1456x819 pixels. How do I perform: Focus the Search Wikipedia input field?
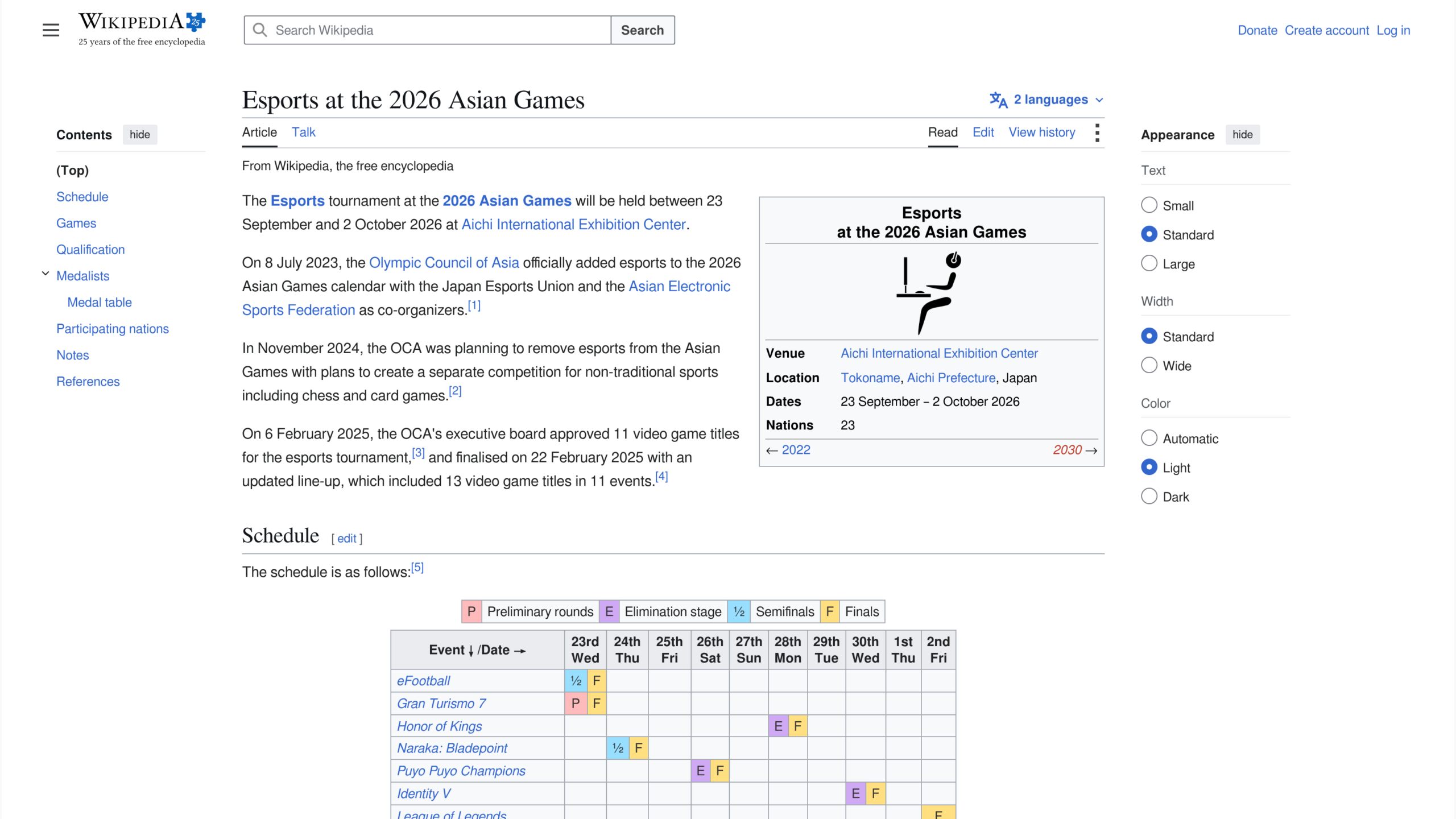click(428, 30)
